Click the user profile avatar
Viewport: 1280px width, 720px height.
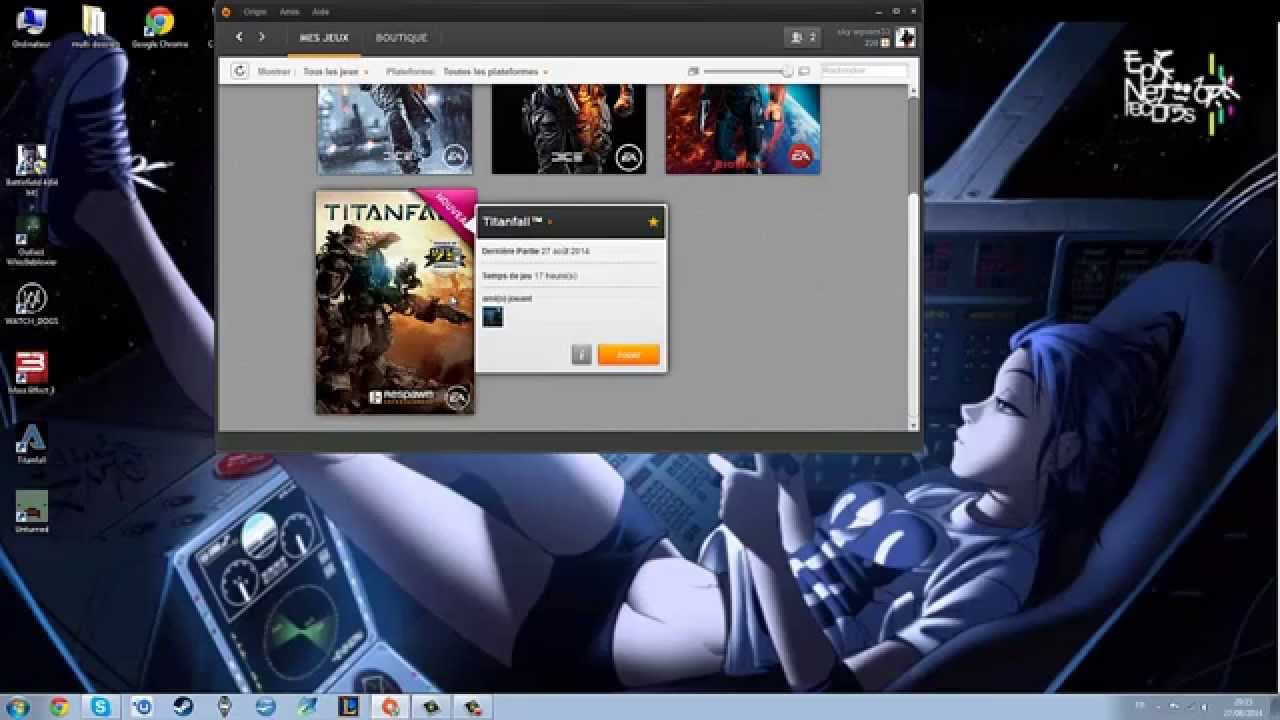[904, 38]
